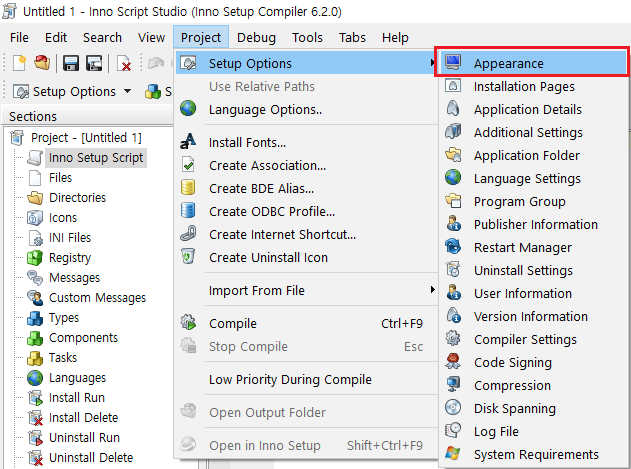Choose Create Internet Shortcut... menu item
Image resolution: width=631 pixels, height=469 pixels.
coord(307,234)
